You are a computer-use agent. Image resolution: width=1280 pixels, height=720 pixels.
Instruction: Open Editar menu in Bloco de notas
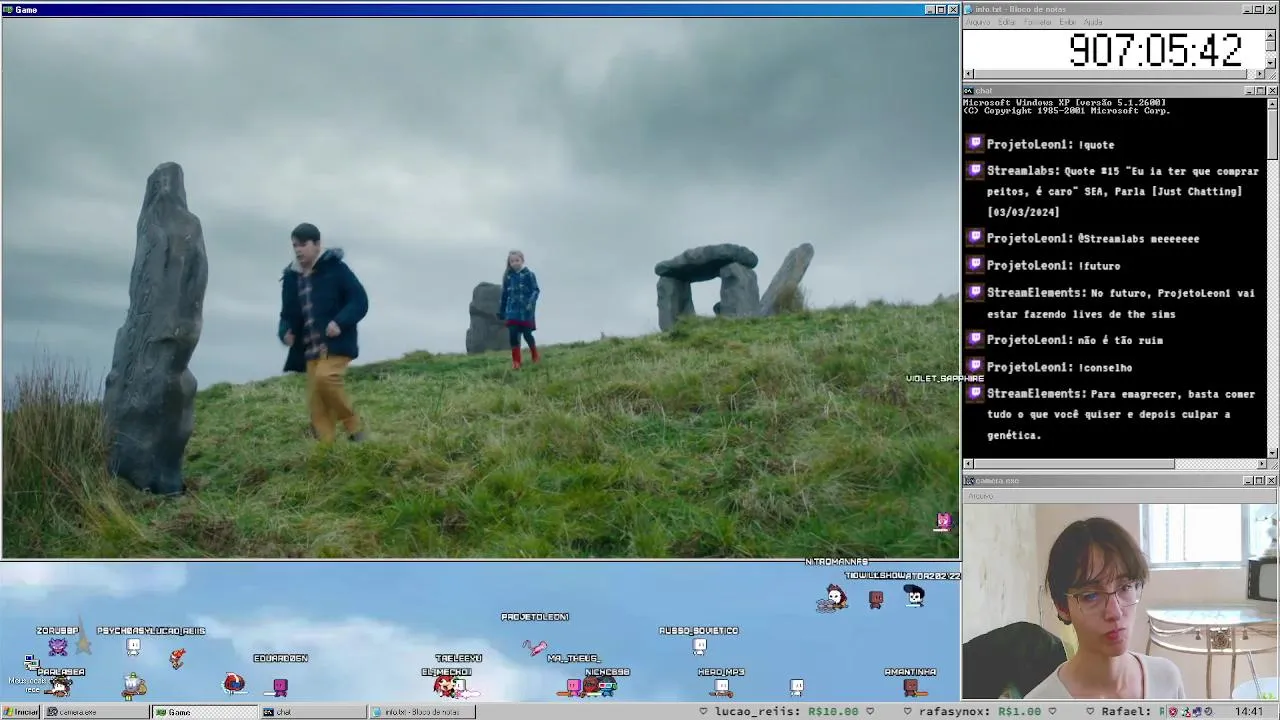[x=1006, y=22]
